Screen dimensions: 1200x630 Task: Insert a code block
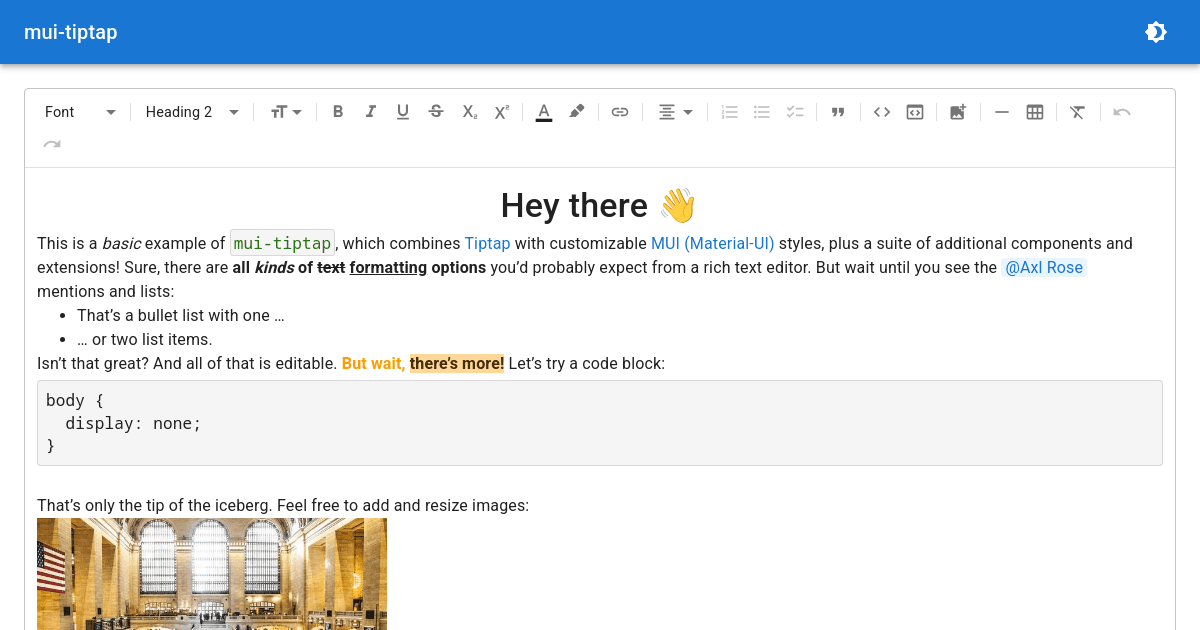coord(915,112)
